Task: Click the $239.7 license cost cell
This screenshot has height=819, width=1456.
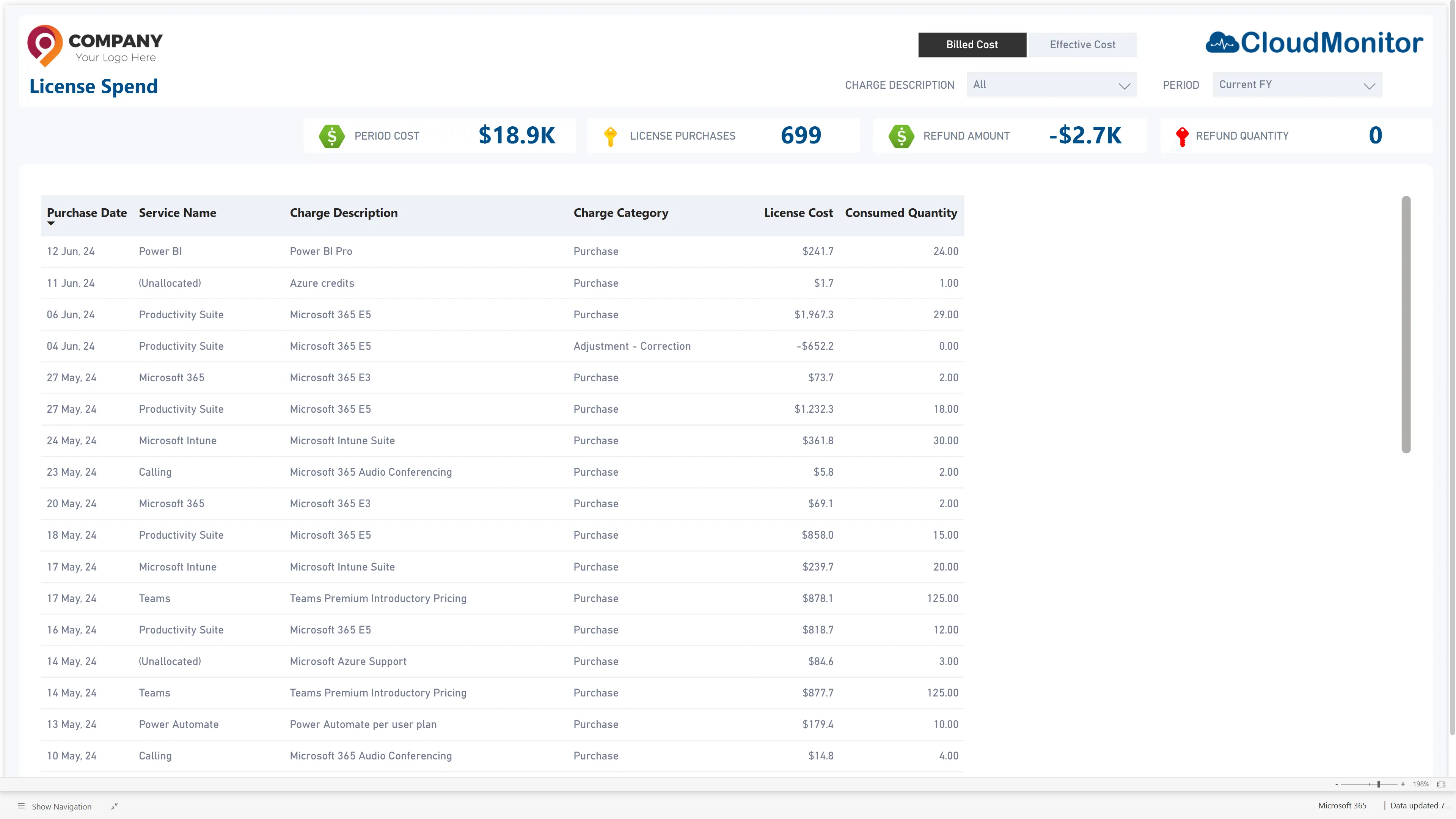Action: [818, 567]
